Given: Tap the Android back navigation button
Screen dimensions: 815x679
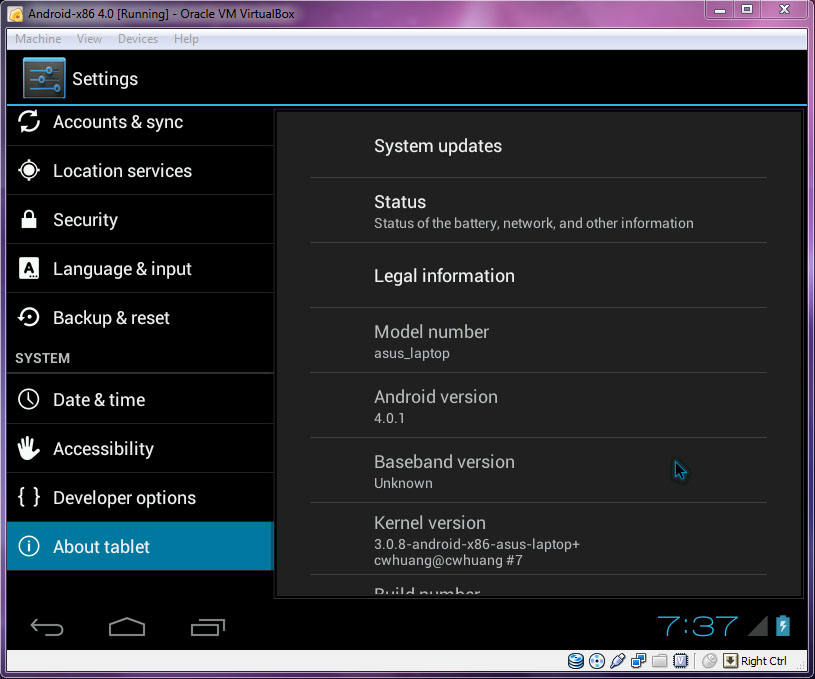Looking at the screenshot, I should 47,627.
